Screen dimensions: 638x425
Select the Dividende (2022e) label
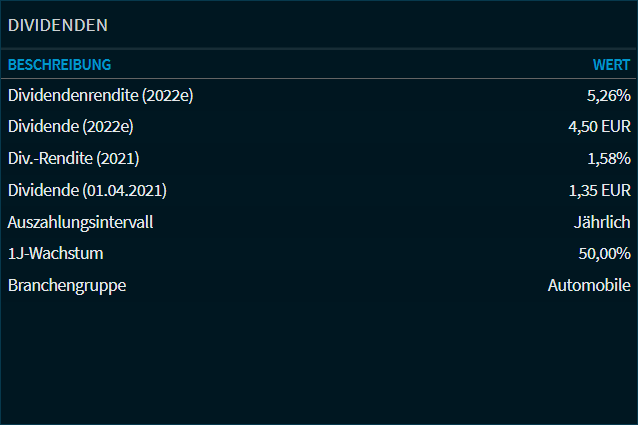pyautogui.click(x=70, y=127)
